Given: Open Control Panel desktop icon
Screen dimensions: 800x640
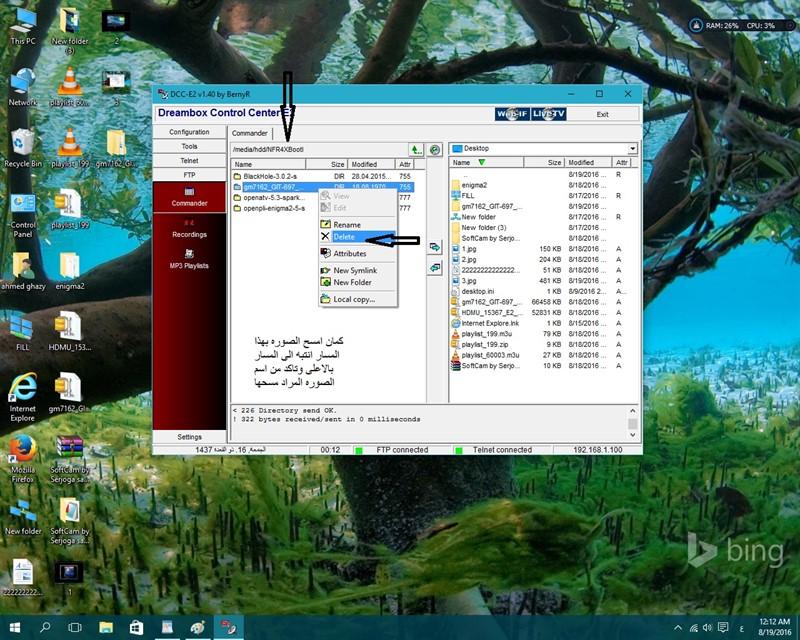Looking at the screenshot, I should point(22,215).
